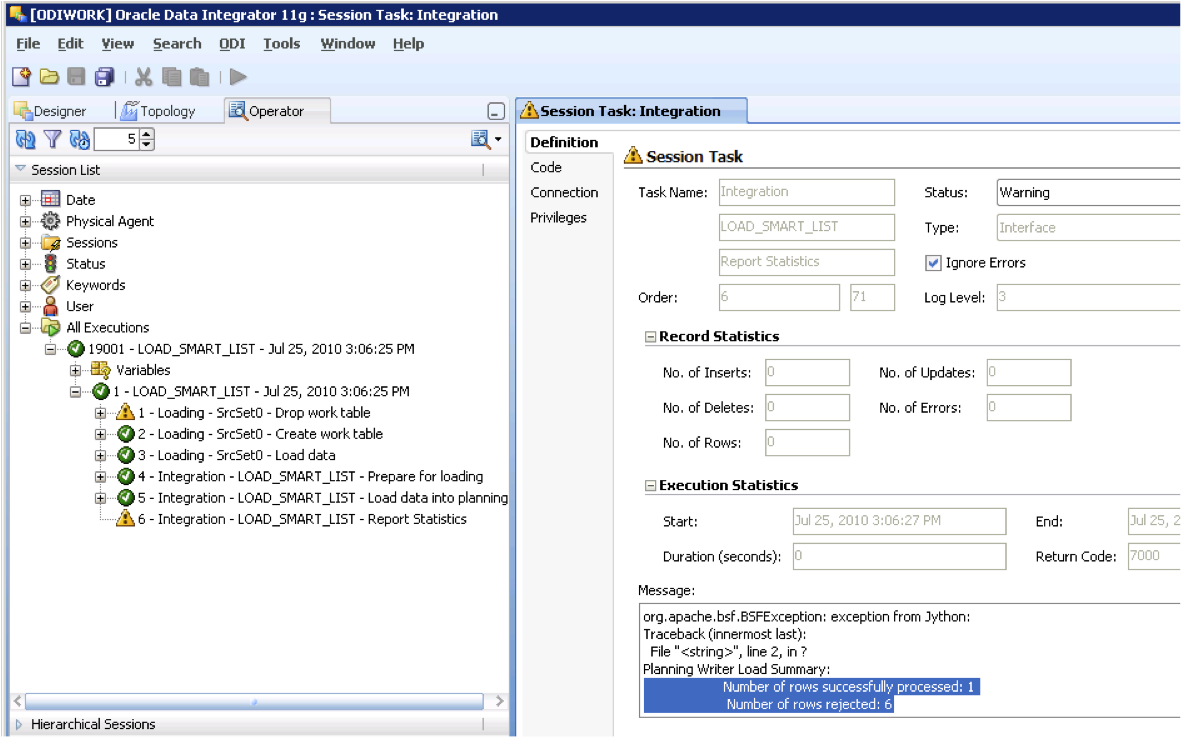Open the Privileges section
The image size is (1181, 738).
(558, 218)
